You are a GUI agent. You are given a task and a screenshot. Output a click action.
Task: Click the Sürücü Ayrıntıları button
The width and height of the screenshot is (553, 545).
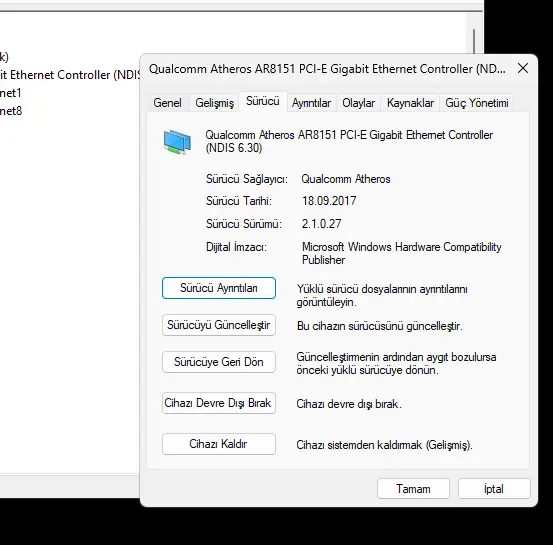point(219,288)
